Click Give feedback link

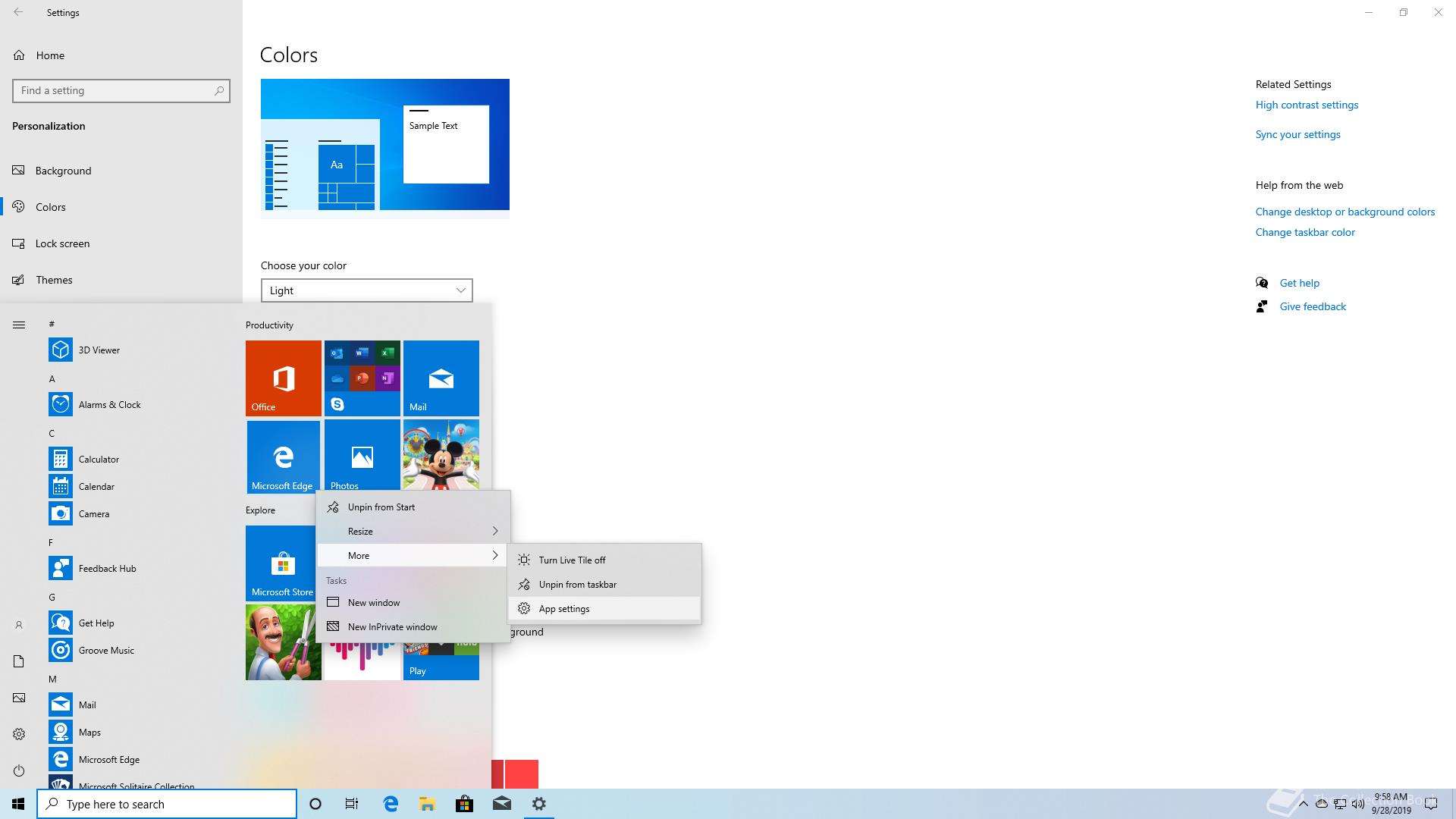pyautogui.click(x=1312, y=306)
